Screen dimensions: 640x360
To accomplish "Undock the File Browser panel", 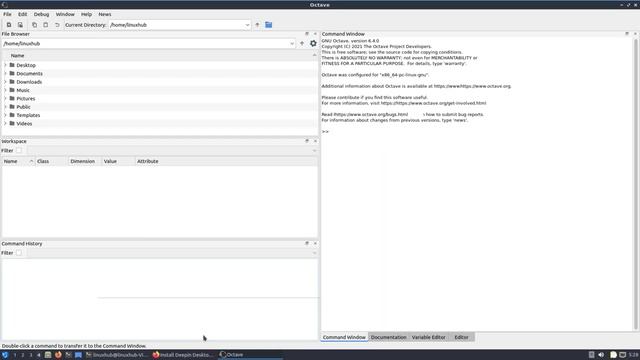I will (307, 34).
